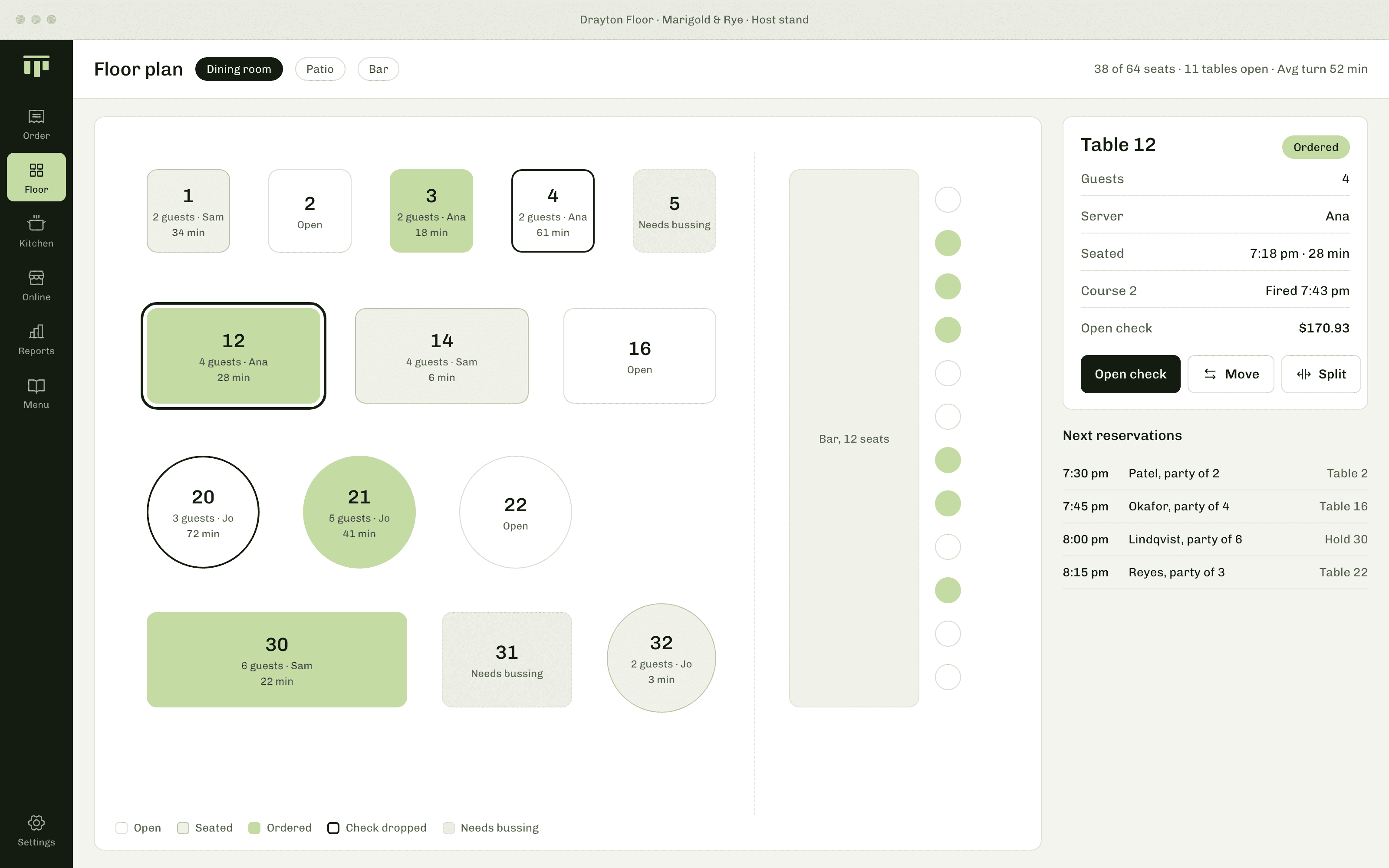This screenshot has height=868, width=1389.
Task: Open Settings gear icon
Action: 36,823
